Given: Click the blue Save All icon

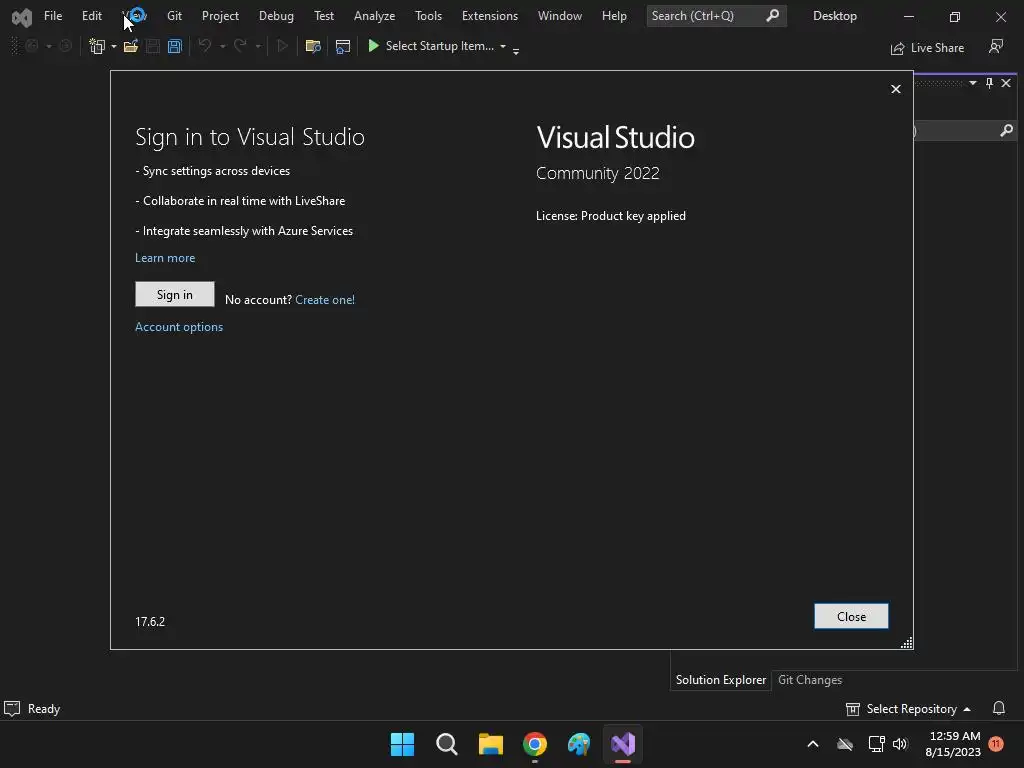Looking at the screenshot, I should 174,46.
